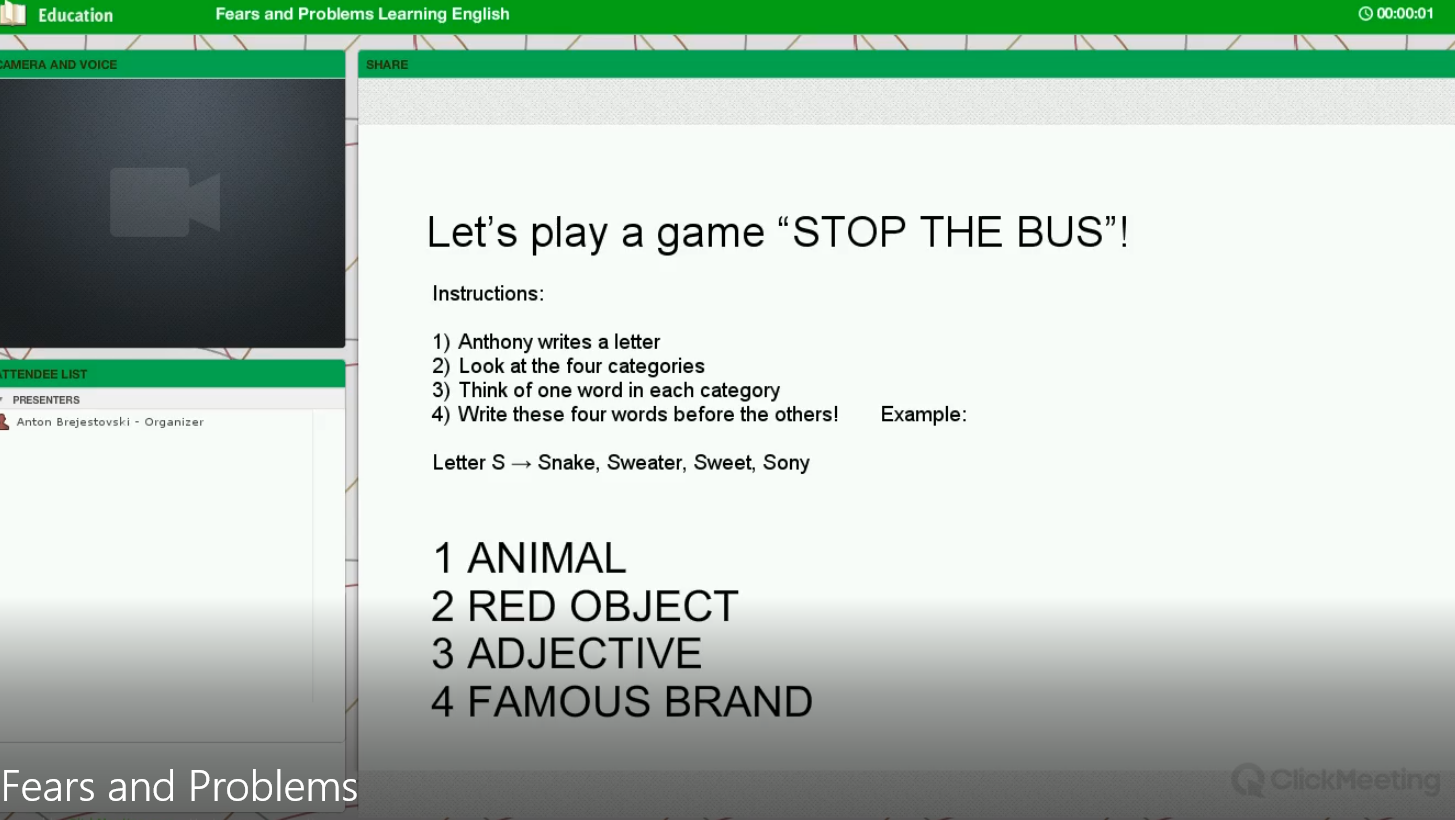Click the 00:00:01 elapsed time display

tap(1405, 14)
